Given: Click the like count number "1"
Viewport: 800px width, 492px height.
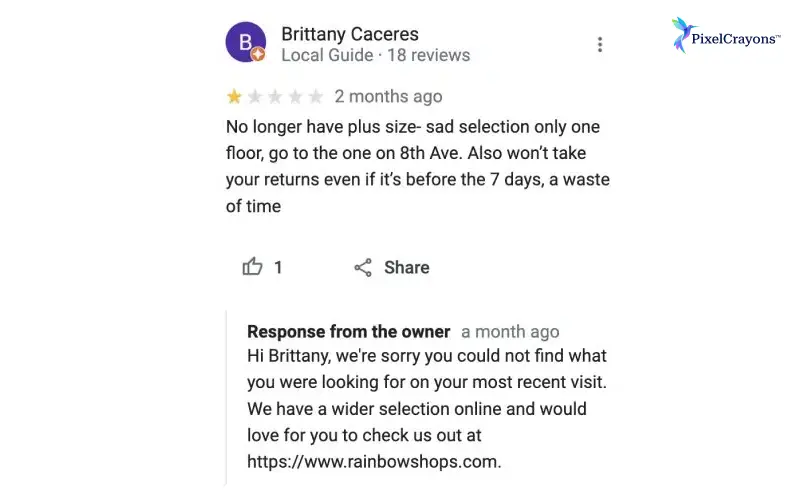Looking at the screenshot, I should click(278, 267).
